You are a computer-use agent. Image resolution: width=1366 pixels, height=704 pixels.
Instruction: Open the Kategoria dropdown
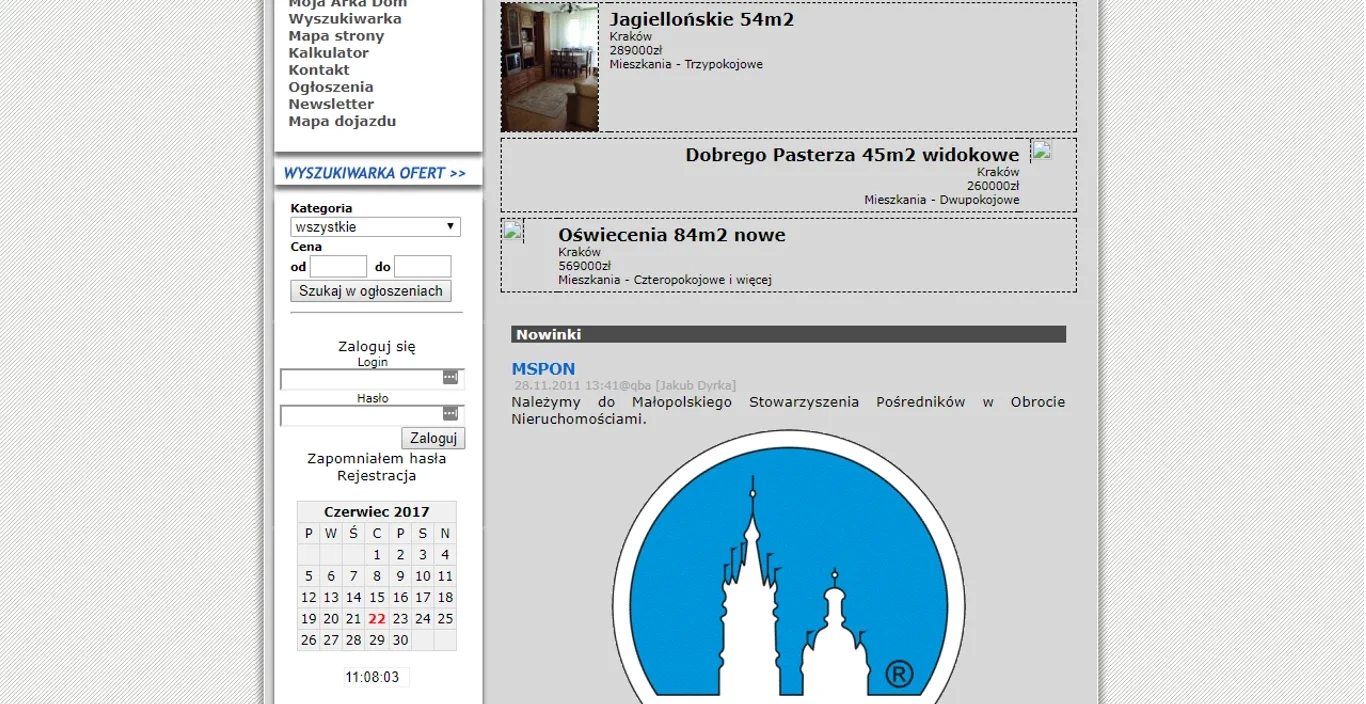375,227
